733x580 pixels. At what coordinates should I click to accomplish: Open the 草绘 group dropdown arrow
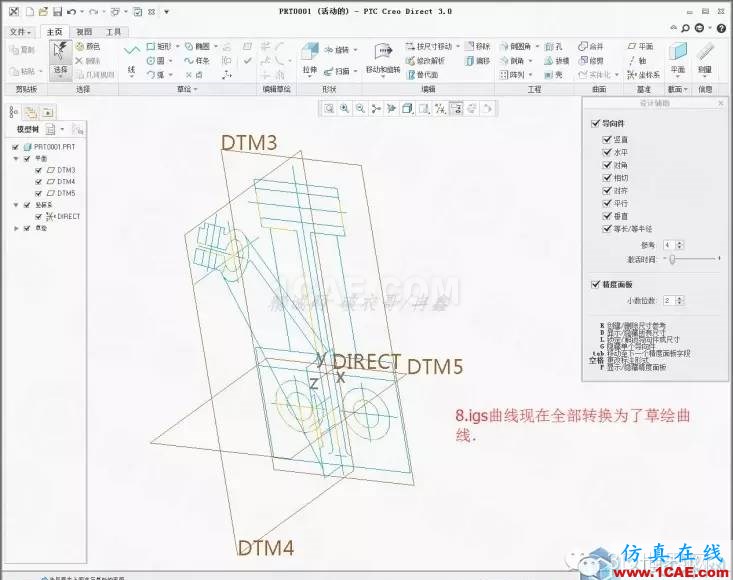coord(196,89)
